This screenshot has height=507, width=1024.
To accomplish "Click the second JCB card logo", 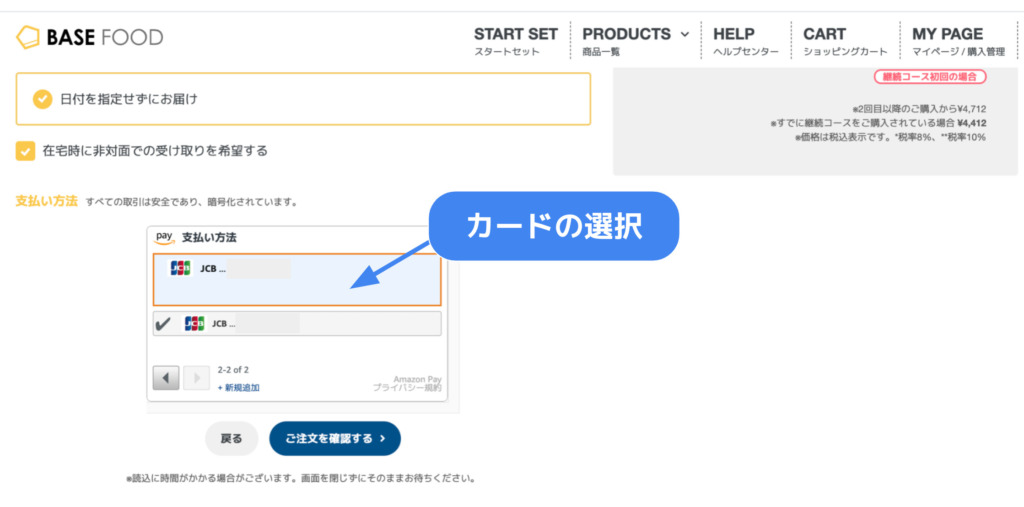I will pos(194,323).
